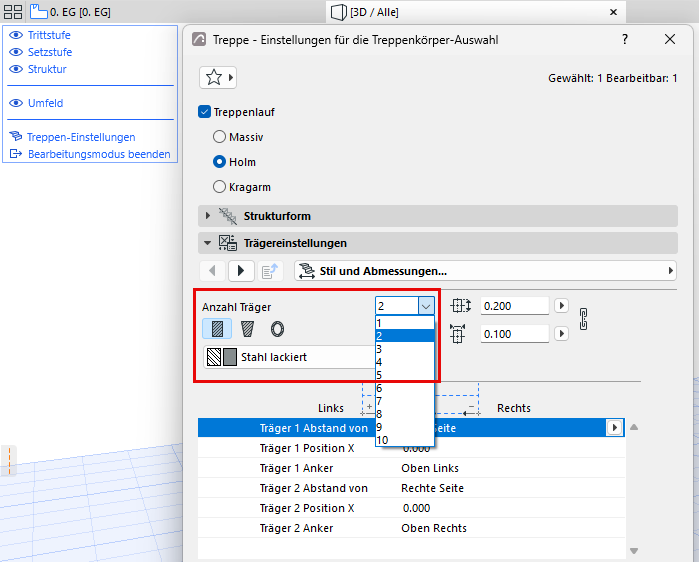Click the floor plan tab icon for 0. EG

39,12
